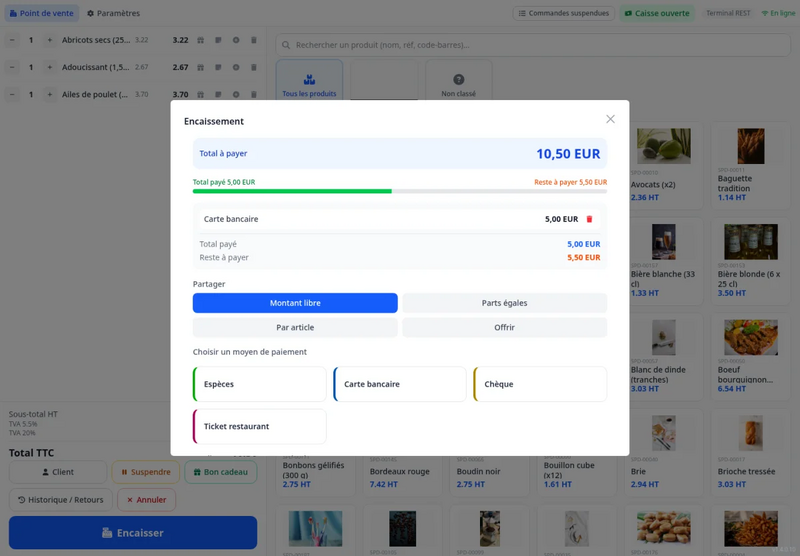This screenshot has height=556, width=800.
Task: Choose Parts égales split mode
Action: pyautogui.click(x=505, y=303)
